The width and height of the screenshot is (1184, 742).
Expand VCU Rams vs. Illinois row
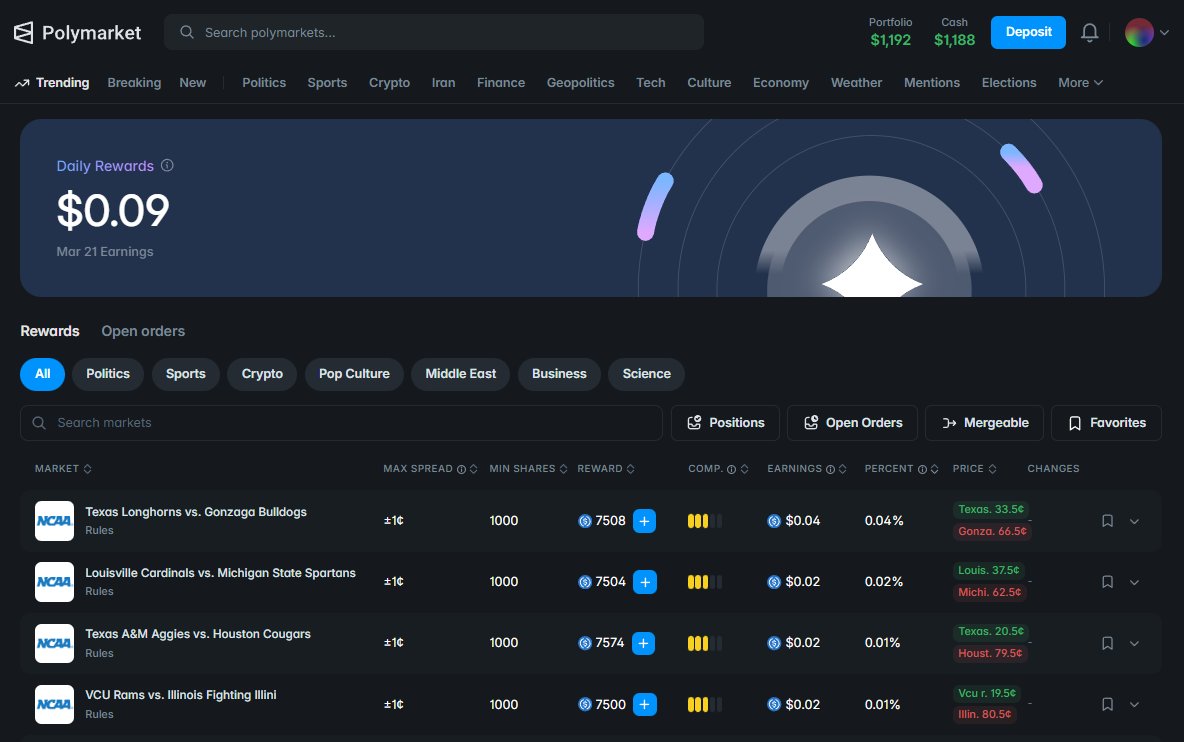tap(1134, 705)
